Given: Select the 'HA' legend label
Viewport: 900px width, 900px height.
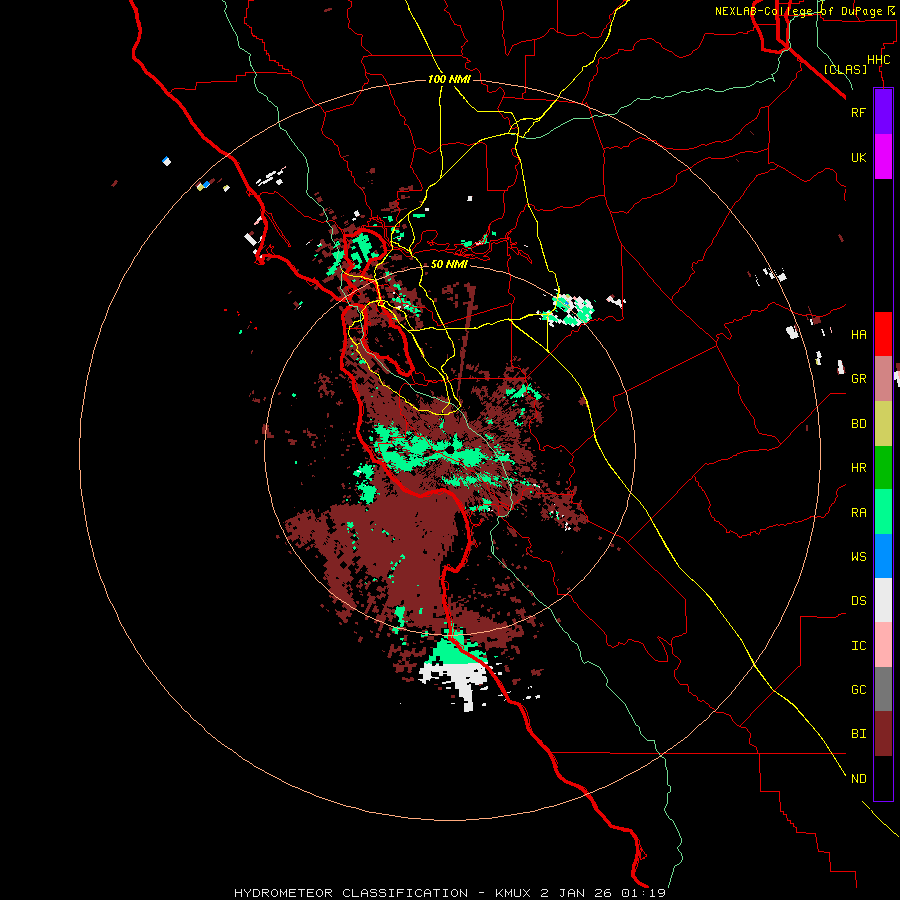Looking at the screenshot, I should (x=858, y=335).
